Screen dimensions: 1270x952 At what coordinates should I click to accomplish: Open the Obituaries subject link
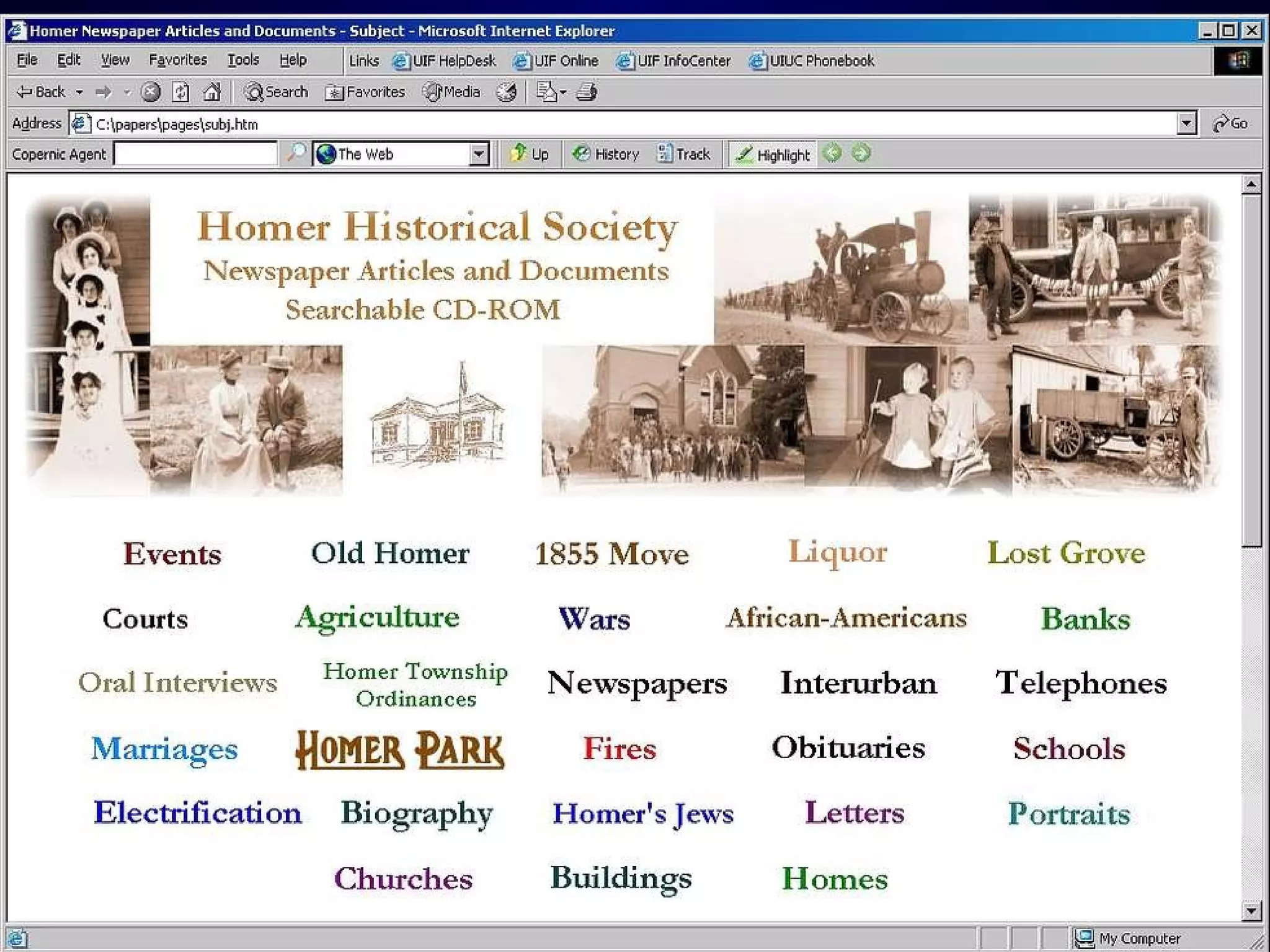click(848, 747)
